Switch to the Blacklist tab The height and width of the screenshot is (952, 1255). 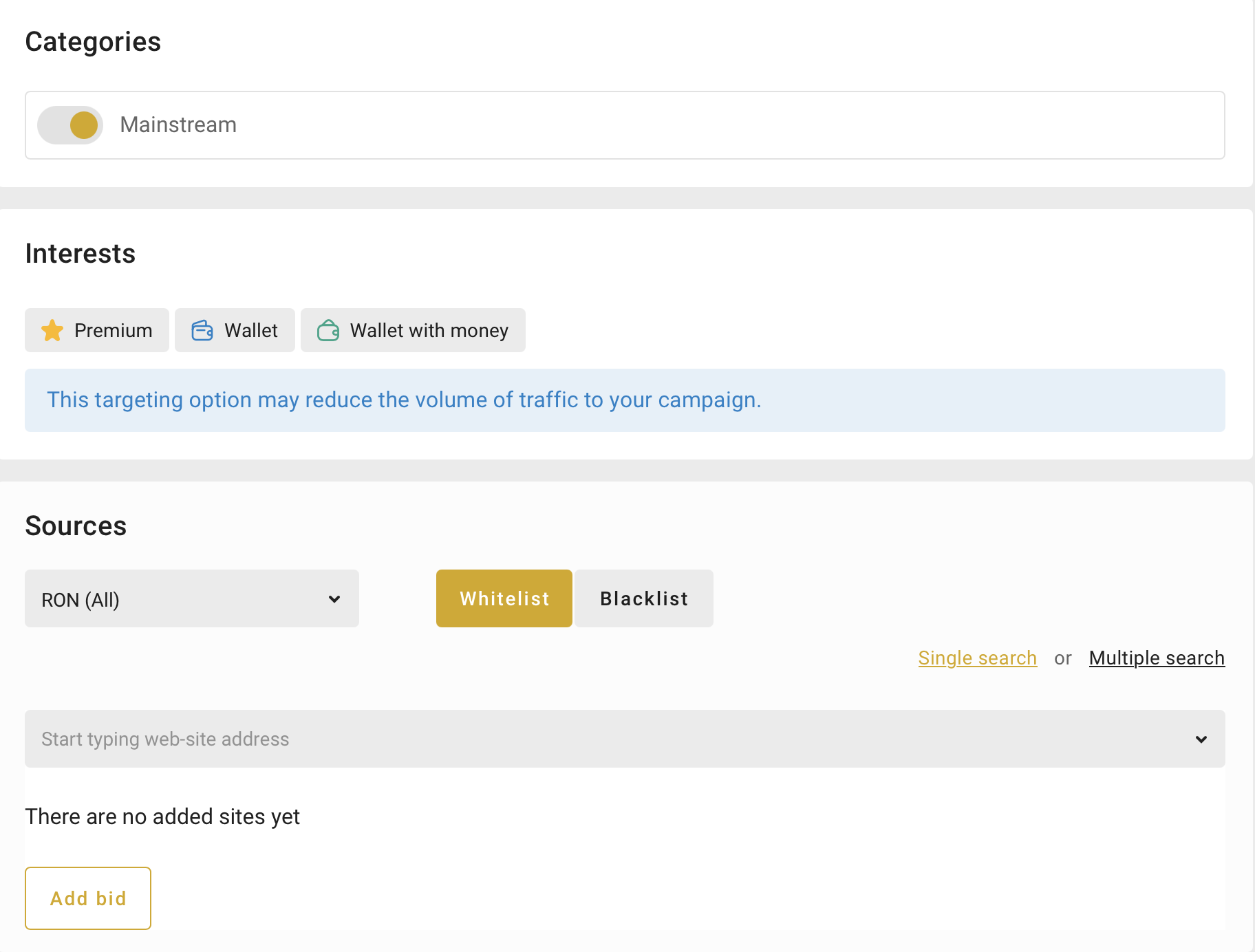644,598
